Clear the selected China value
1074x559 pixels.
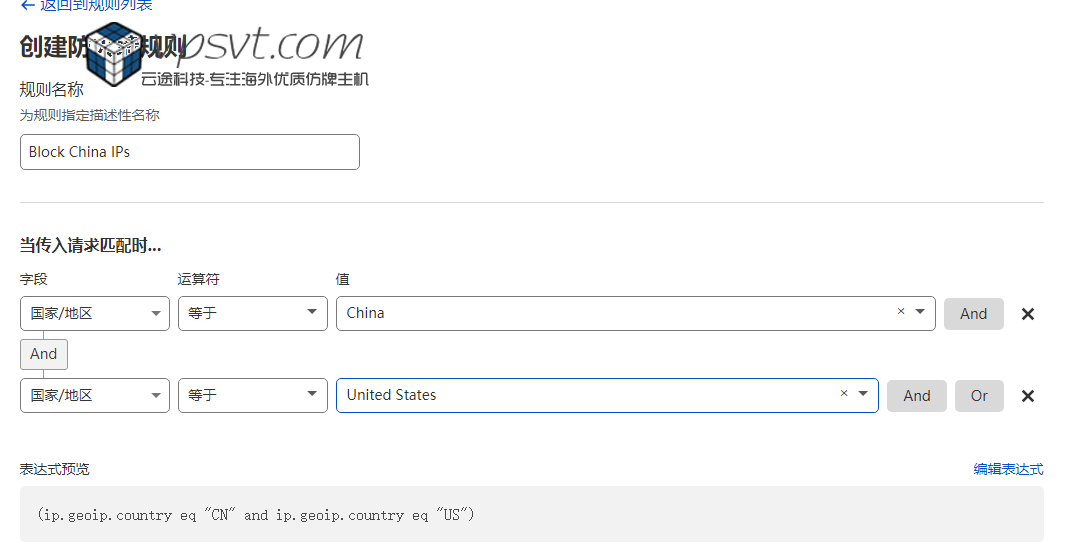(900, 312)
